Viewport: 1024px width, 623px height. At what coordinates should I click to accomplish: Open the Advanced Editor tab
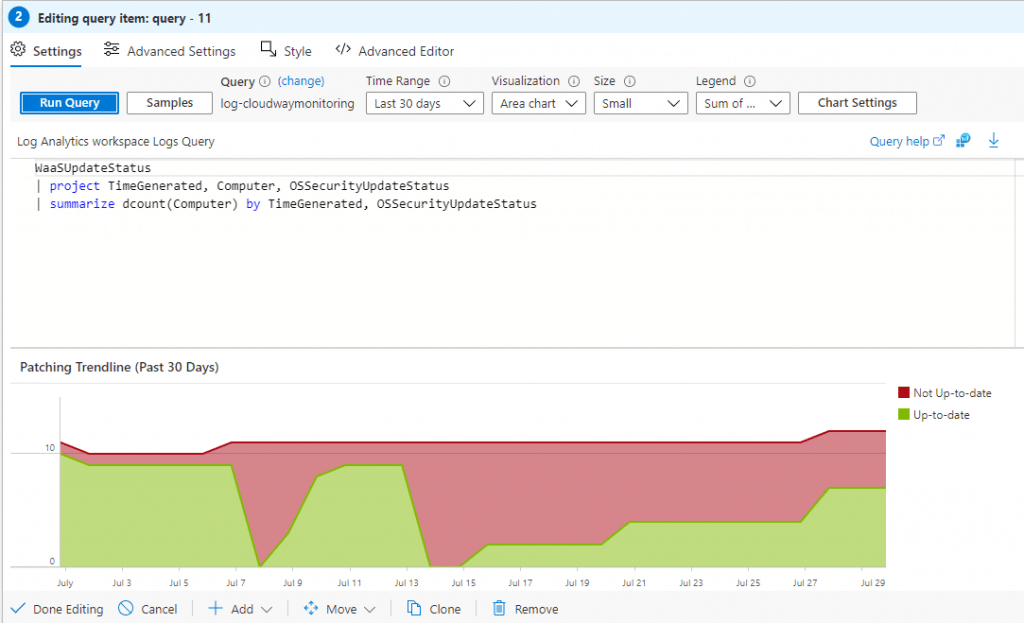tap(394, 51)
